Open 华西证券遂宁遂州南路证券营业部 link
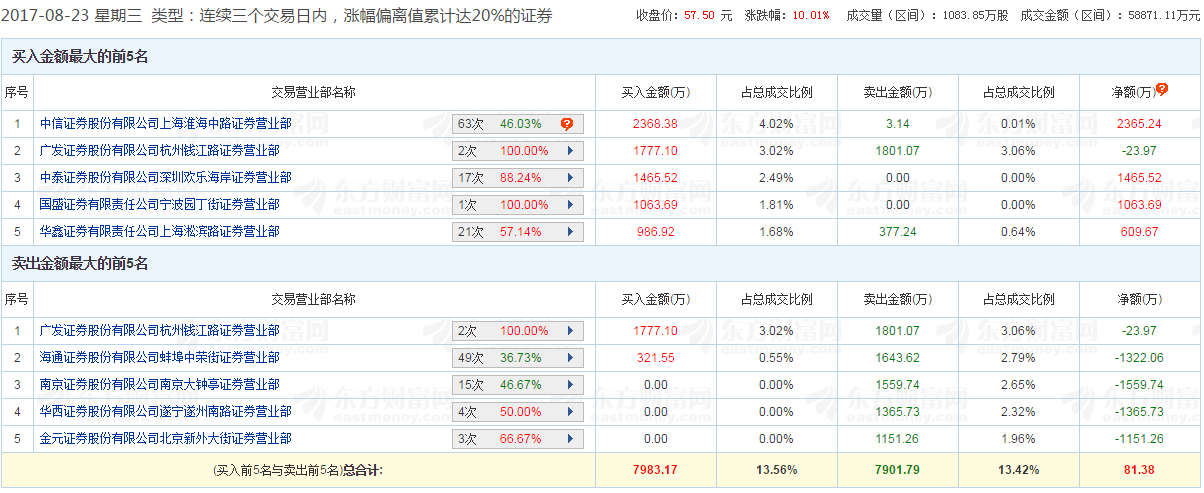Viewport: 1204px width, 493px height. pyautogui.click(x=165, y=412)
